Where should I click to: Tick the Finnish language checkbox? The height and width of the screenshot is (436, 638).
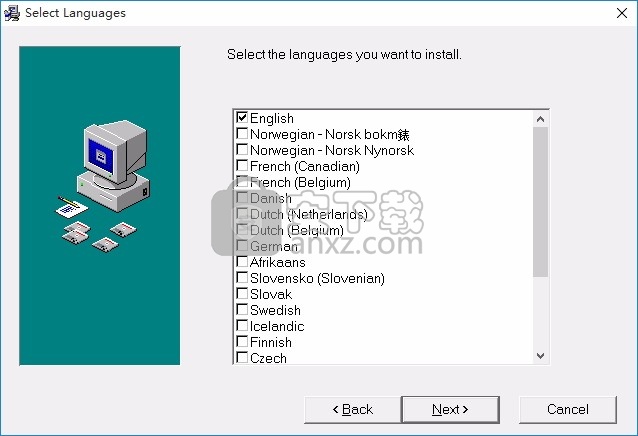242,341
